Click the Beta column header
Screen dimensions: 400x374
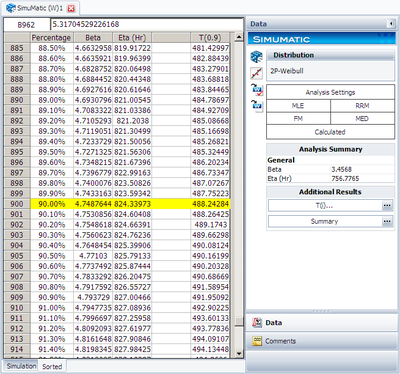click(x=93, y=38)
